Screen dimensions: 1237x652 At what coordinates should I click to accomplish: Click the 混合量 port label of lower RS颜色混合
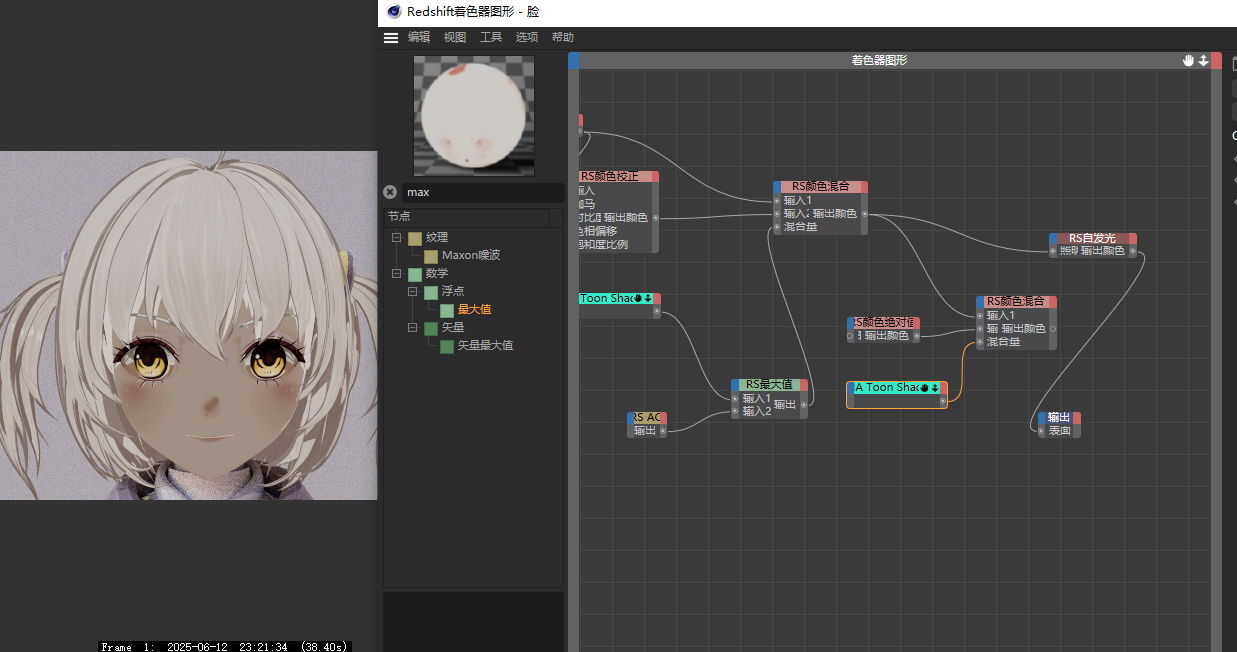1003,342
